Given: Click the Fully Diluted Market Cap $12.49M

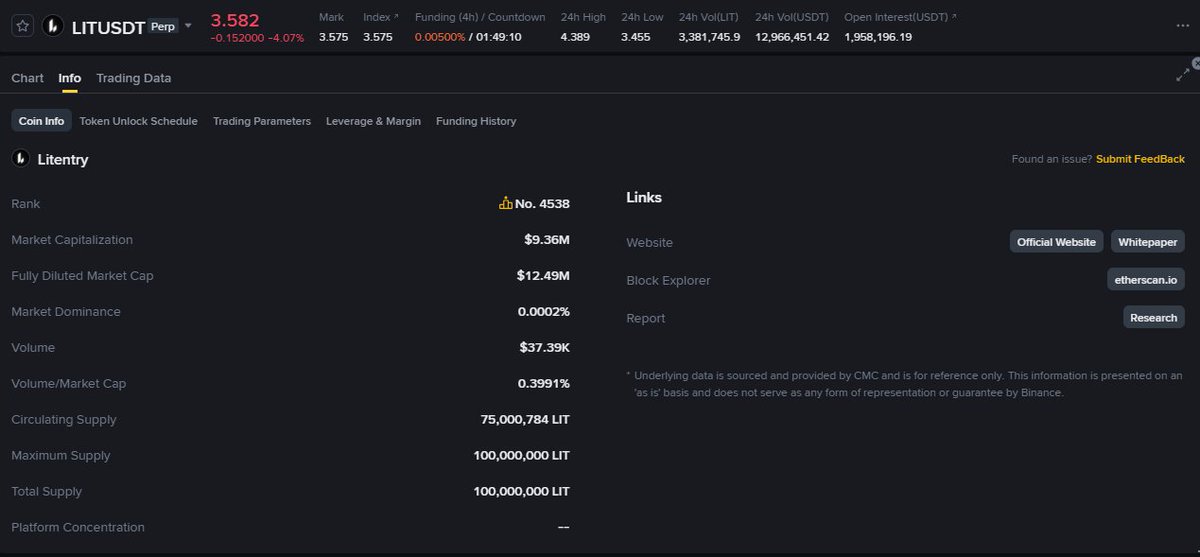Looking at the screenshot, I should [x=543, y=276].
